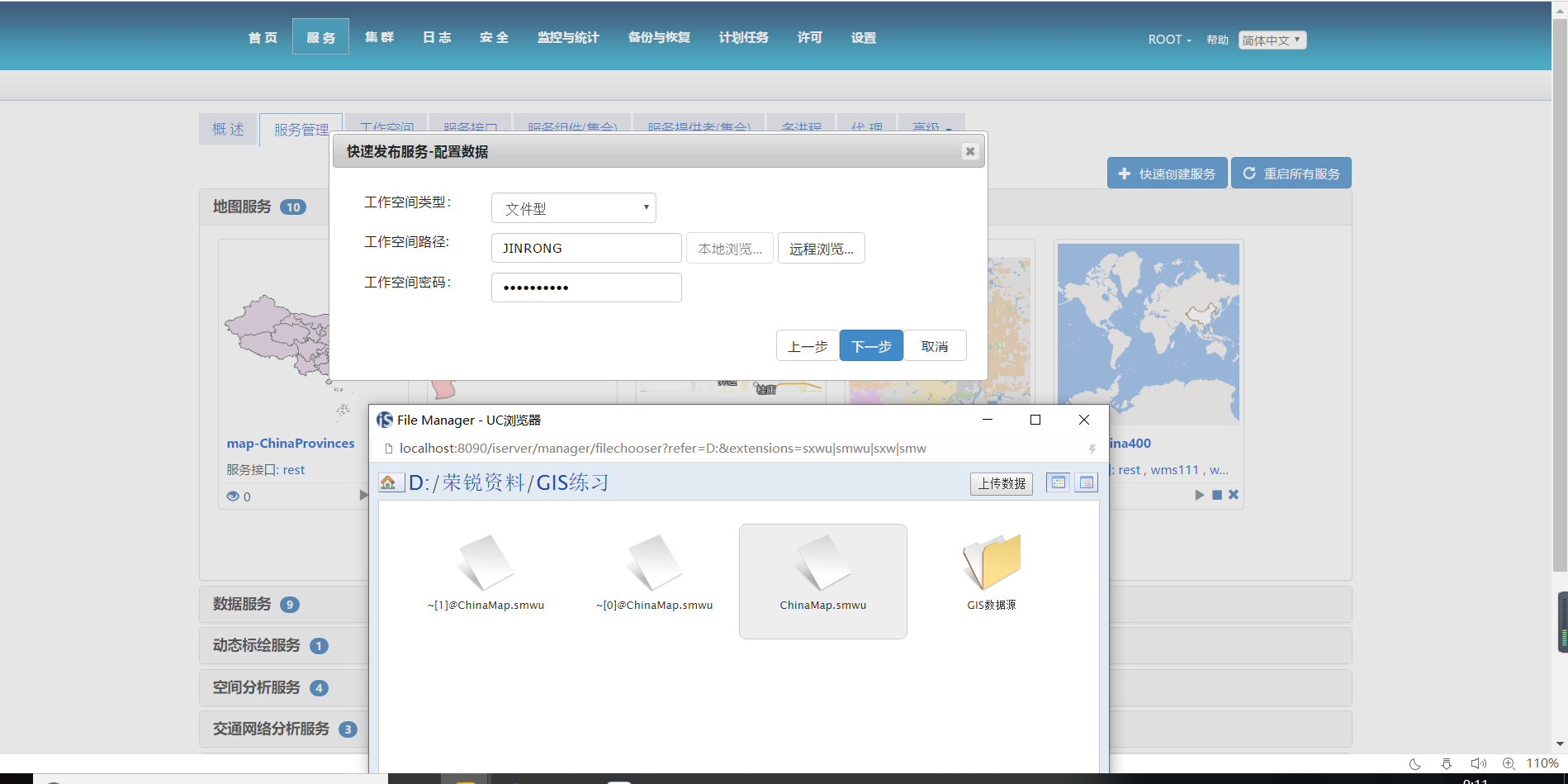This screenshot has height=784, width=1568.
Task: Open UC browser downloads icon
Action: pos(1446,764)
